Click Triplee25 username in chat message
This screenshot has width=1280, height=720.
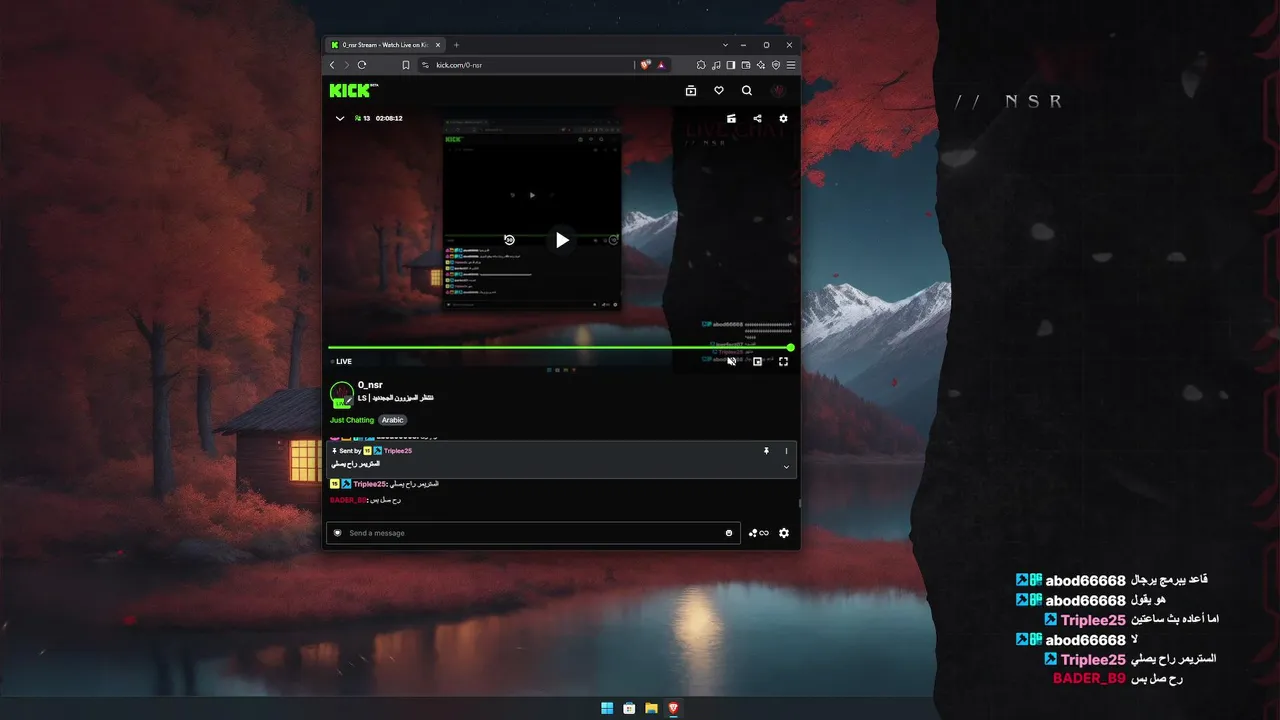370,484
